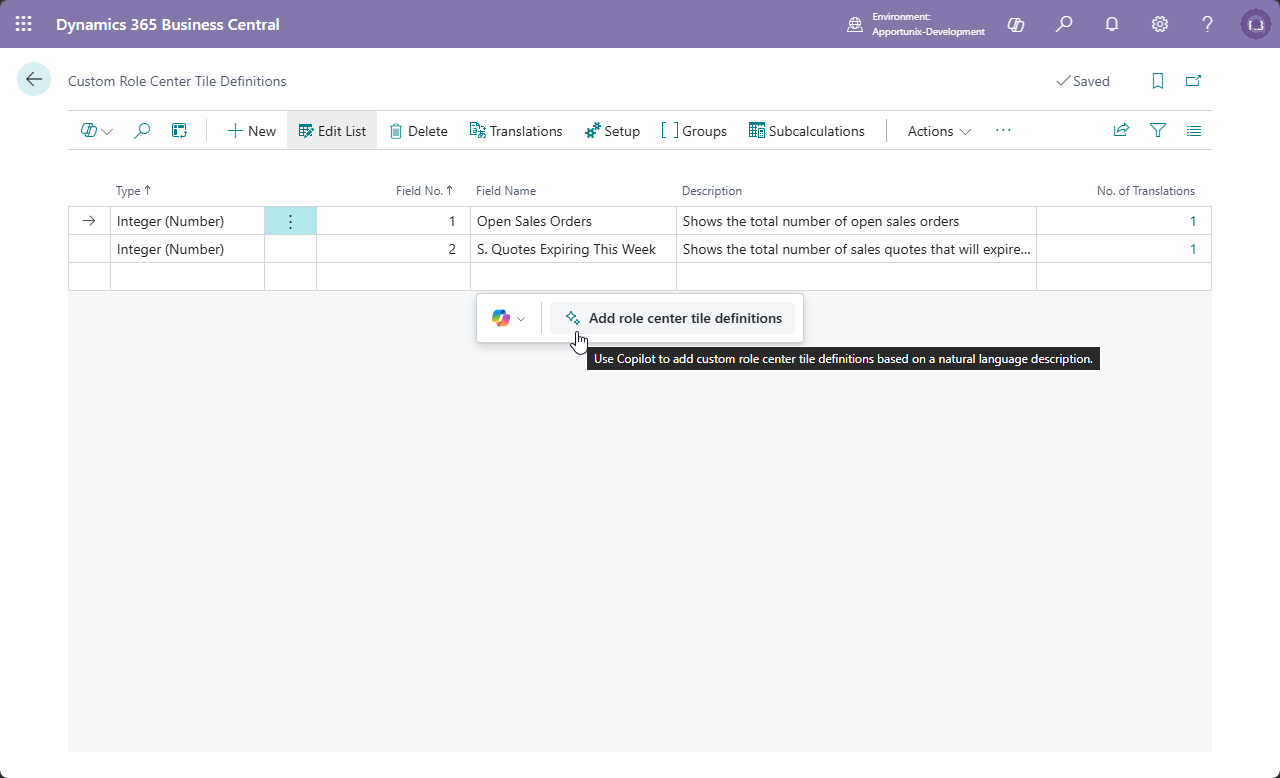1280x778 pixels.
Task: Share the list via share icon
Action: (x=1121, y=130)
